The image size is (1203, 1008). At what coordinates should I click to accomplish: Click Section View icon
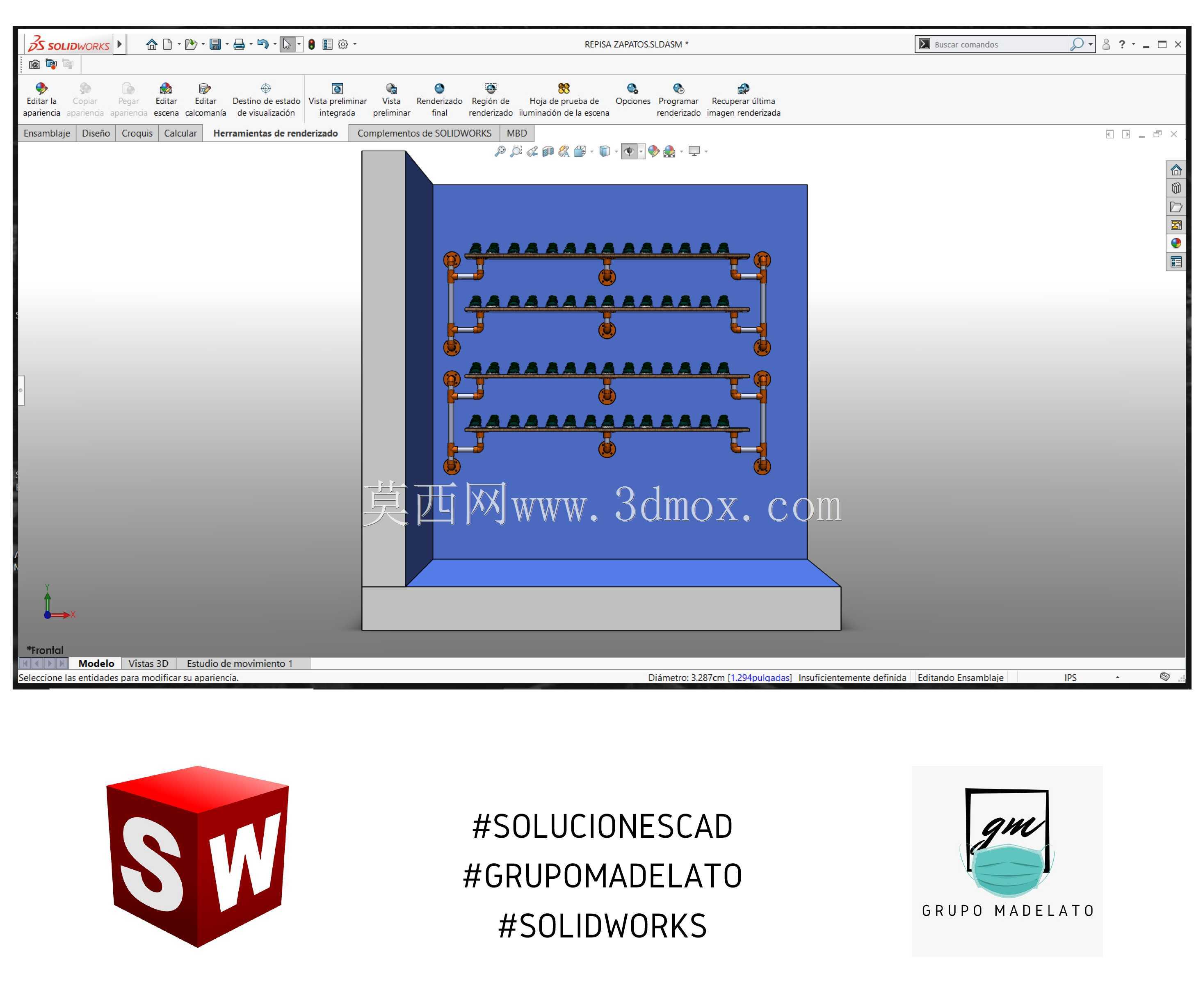pyautogui.click(x=548, y=151)
